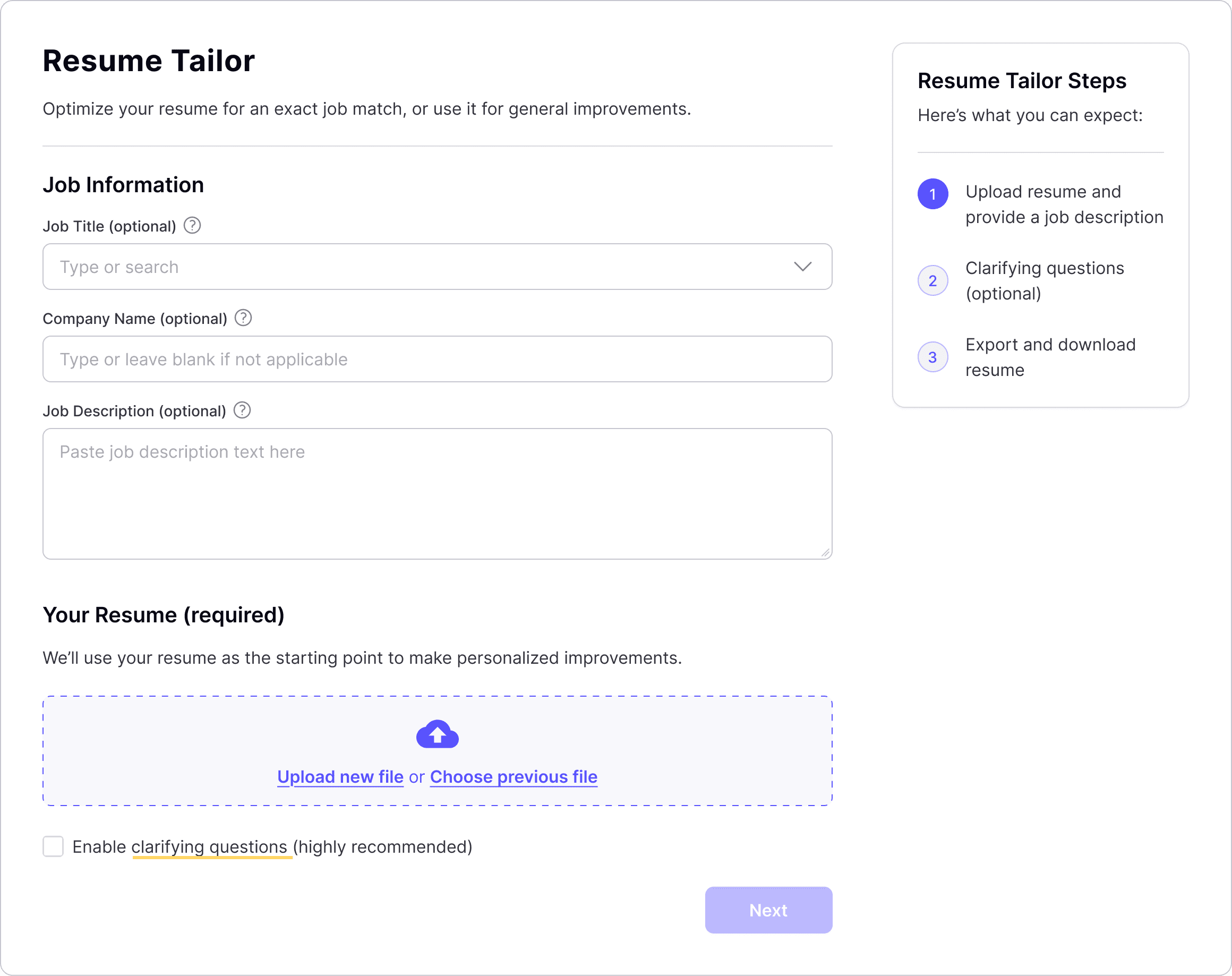Click the Job Title help icon
The width and height of the screenshot is (1232, 976).
tap(192, 226)
